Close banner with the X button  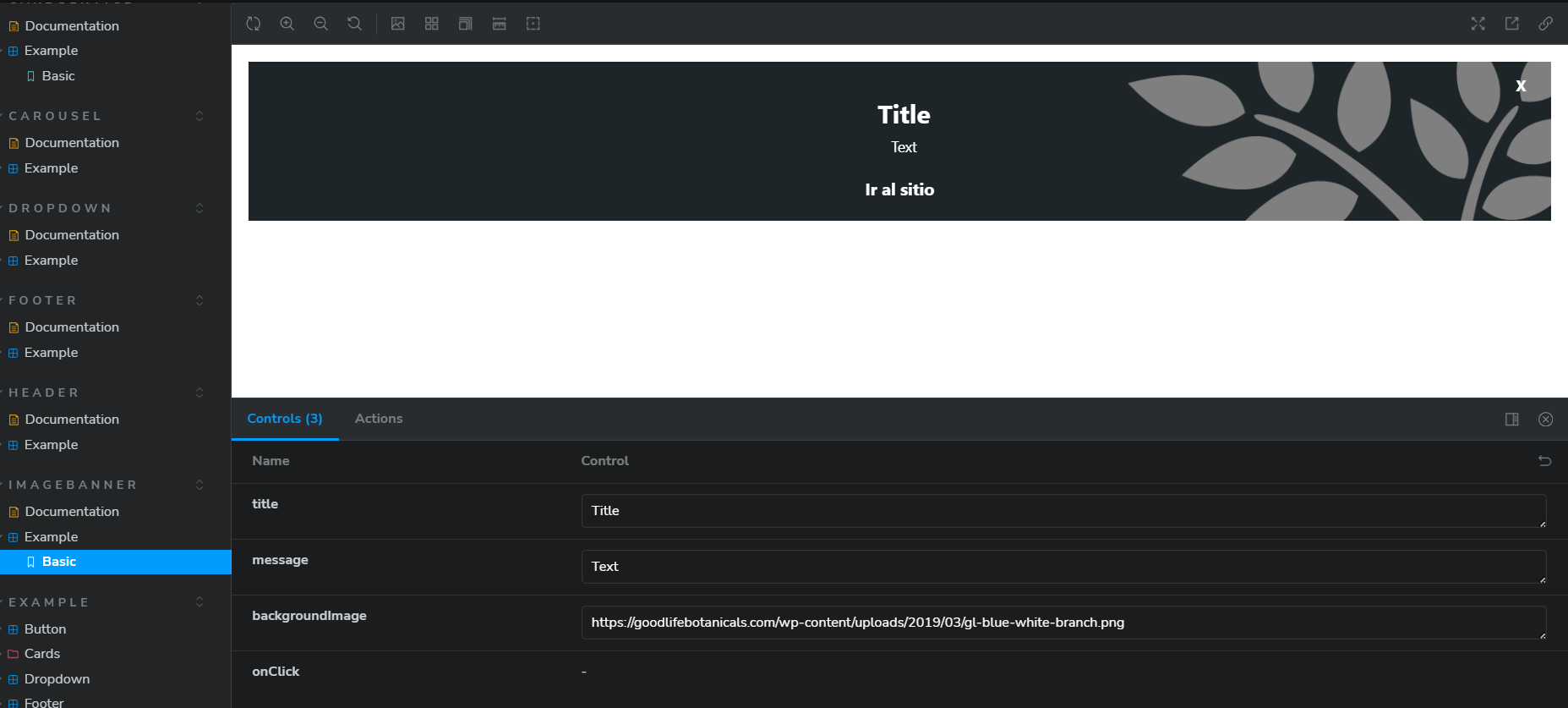(x=1521, y=85)
